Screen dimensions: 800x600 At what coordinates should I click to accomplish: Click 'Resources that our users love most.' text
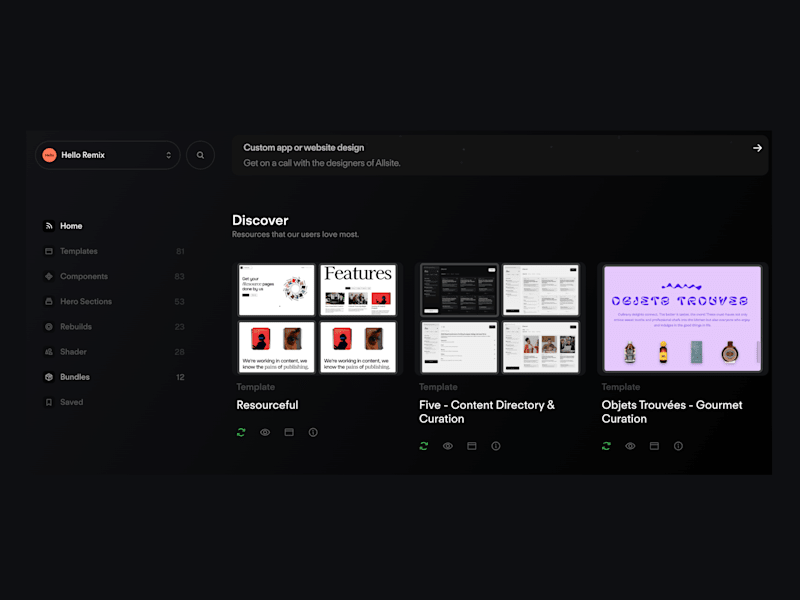[295, 234]
